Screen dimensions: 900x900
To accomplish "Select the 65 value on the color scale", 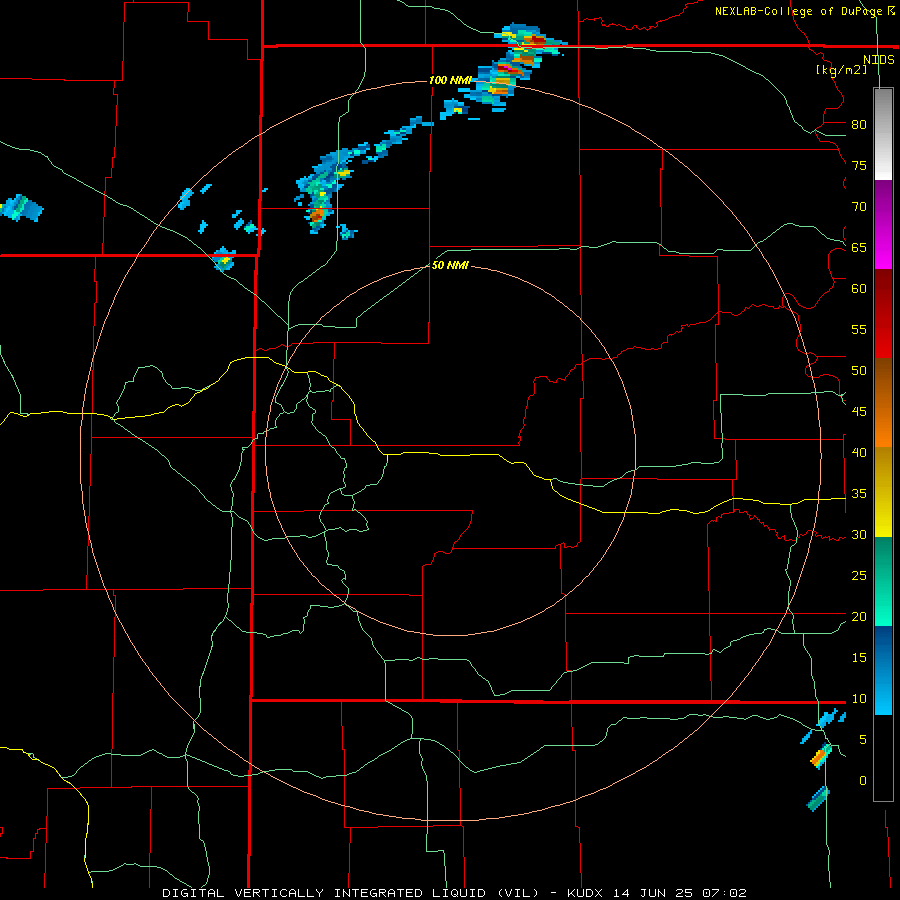I will [859, 247].
